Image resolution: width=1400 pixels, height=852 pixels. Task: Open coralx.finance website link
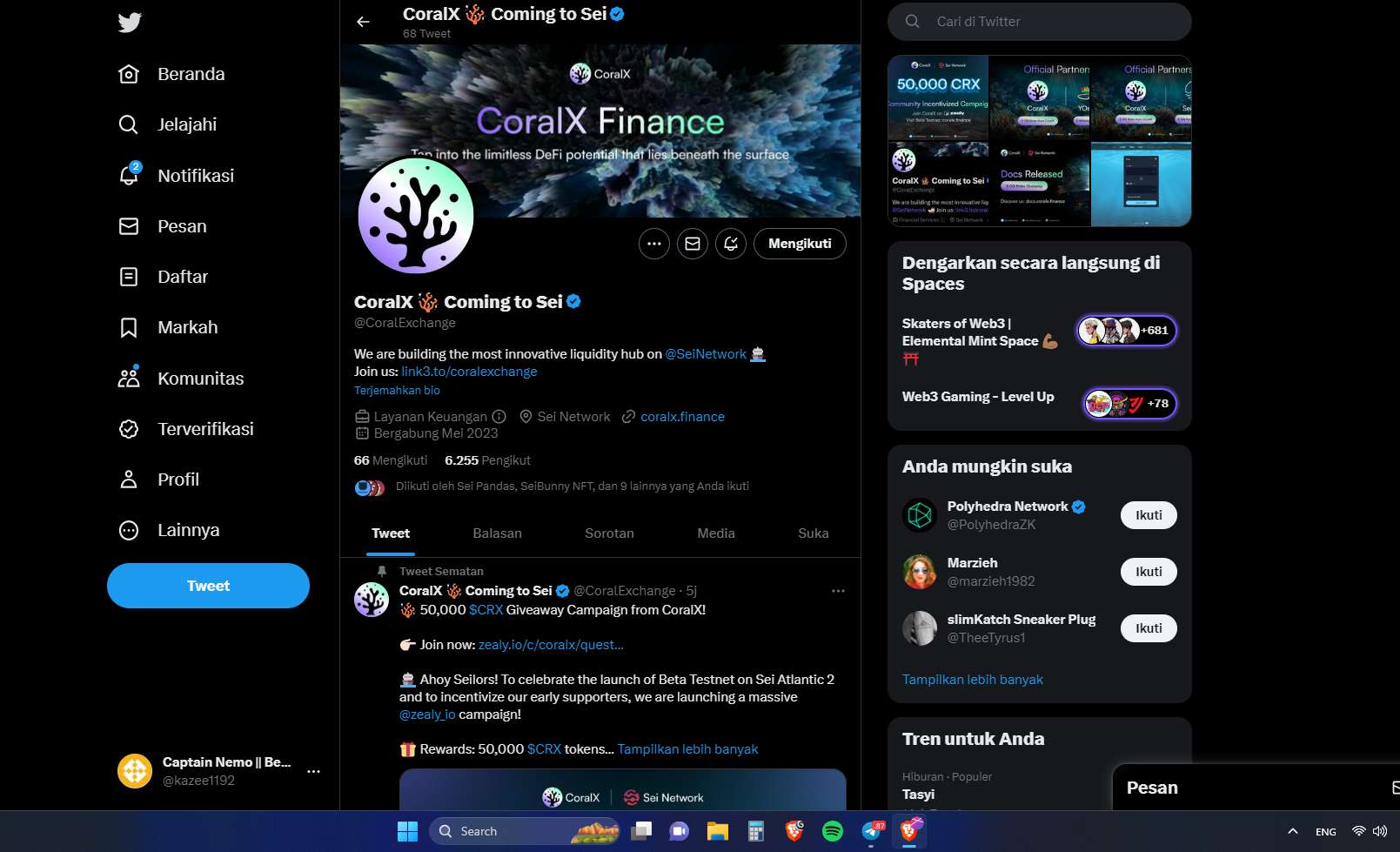point(682,417)
